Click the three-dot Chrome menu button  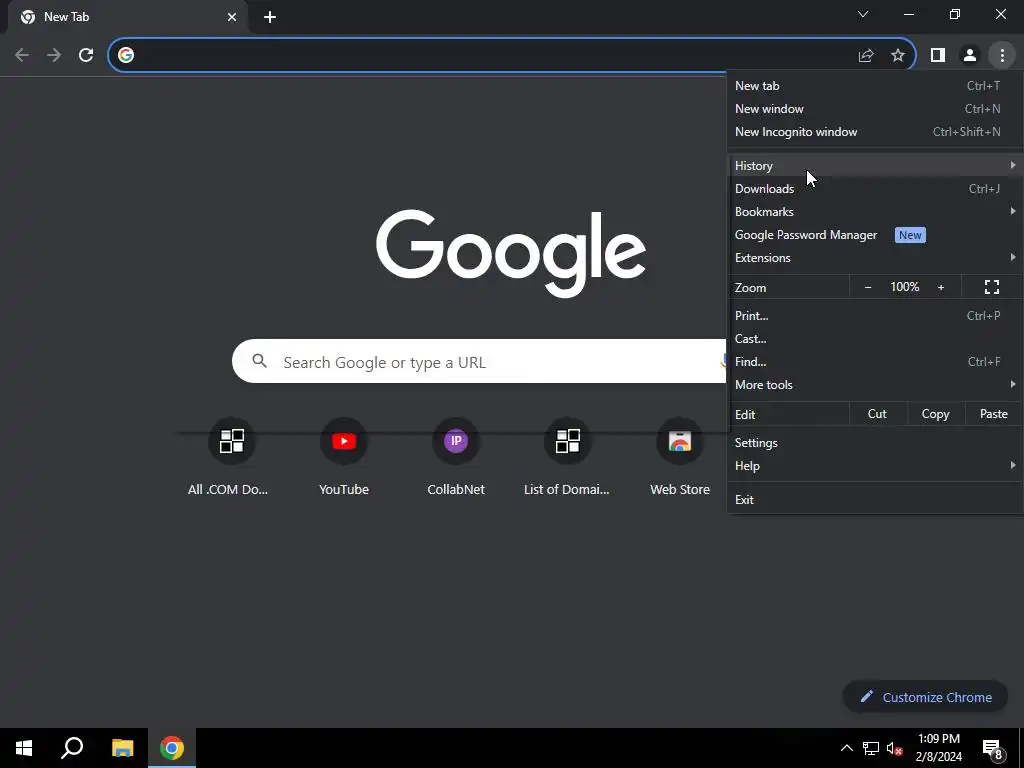pyautogui.click(x=1002, y=56)
